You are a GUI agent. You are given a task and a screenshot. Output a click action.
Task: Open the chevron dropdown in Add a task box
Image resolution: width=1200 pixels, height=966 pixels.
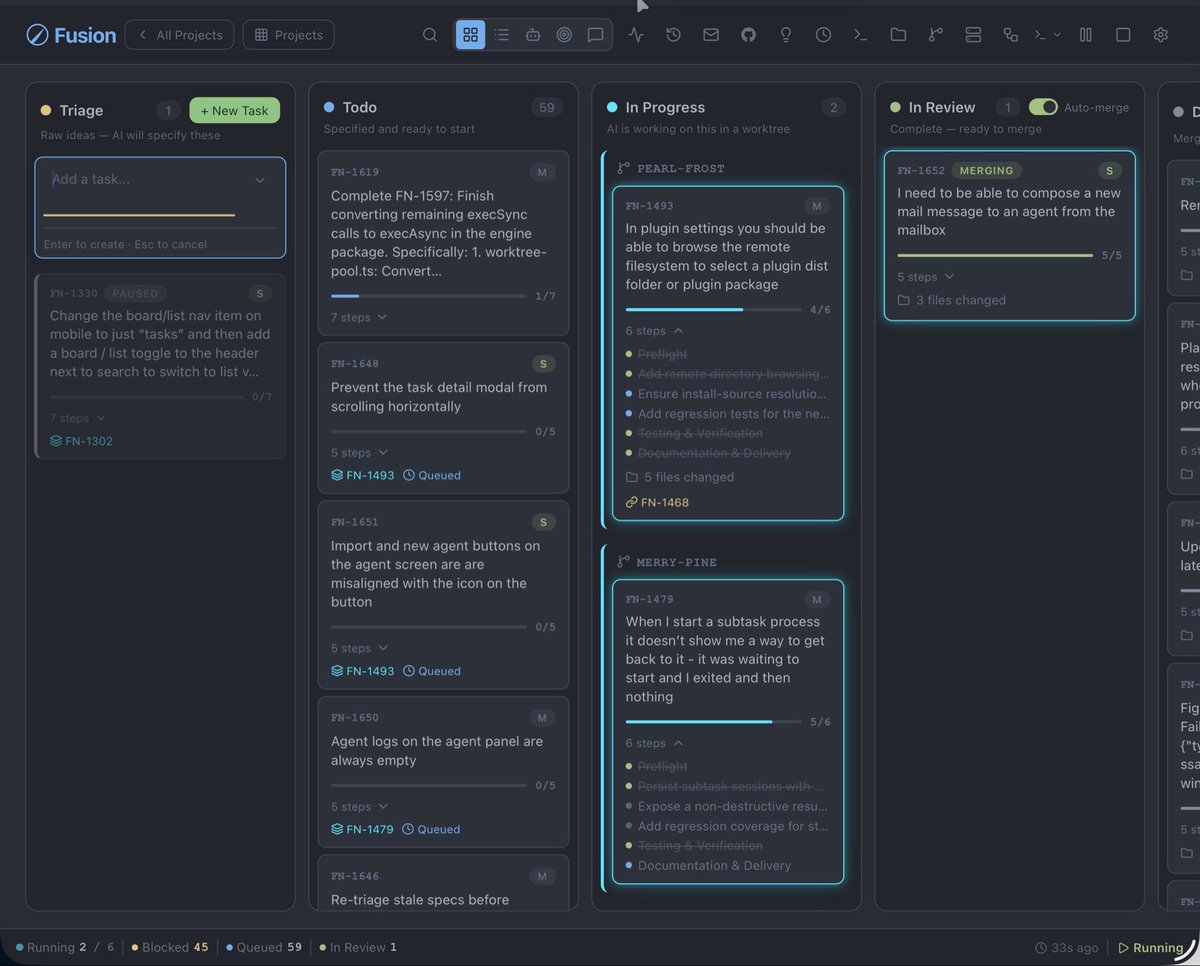click(x=260, y=181)
